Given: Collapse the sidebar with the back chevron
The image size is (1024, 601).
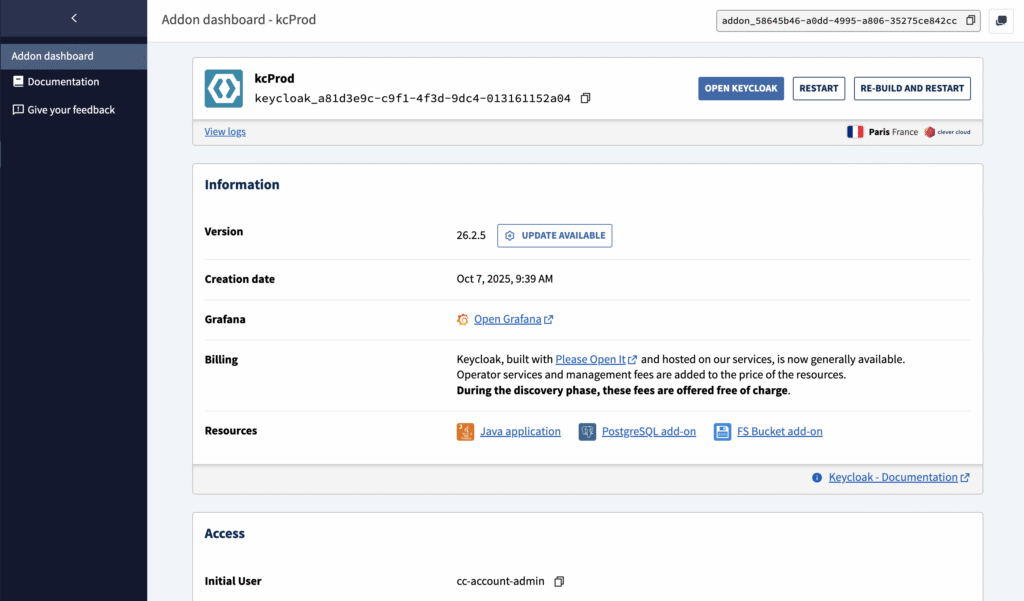Looking at the screenshot, I should click(x=73, y=19).
